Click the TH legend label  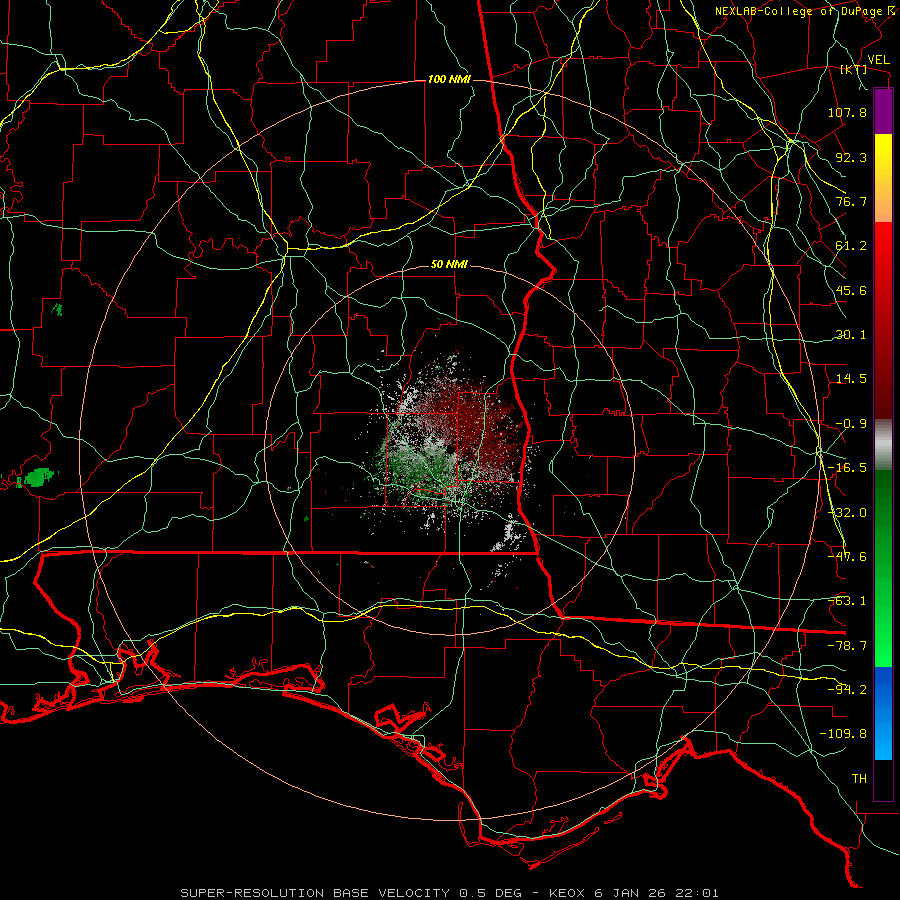[x=859, y=779]
